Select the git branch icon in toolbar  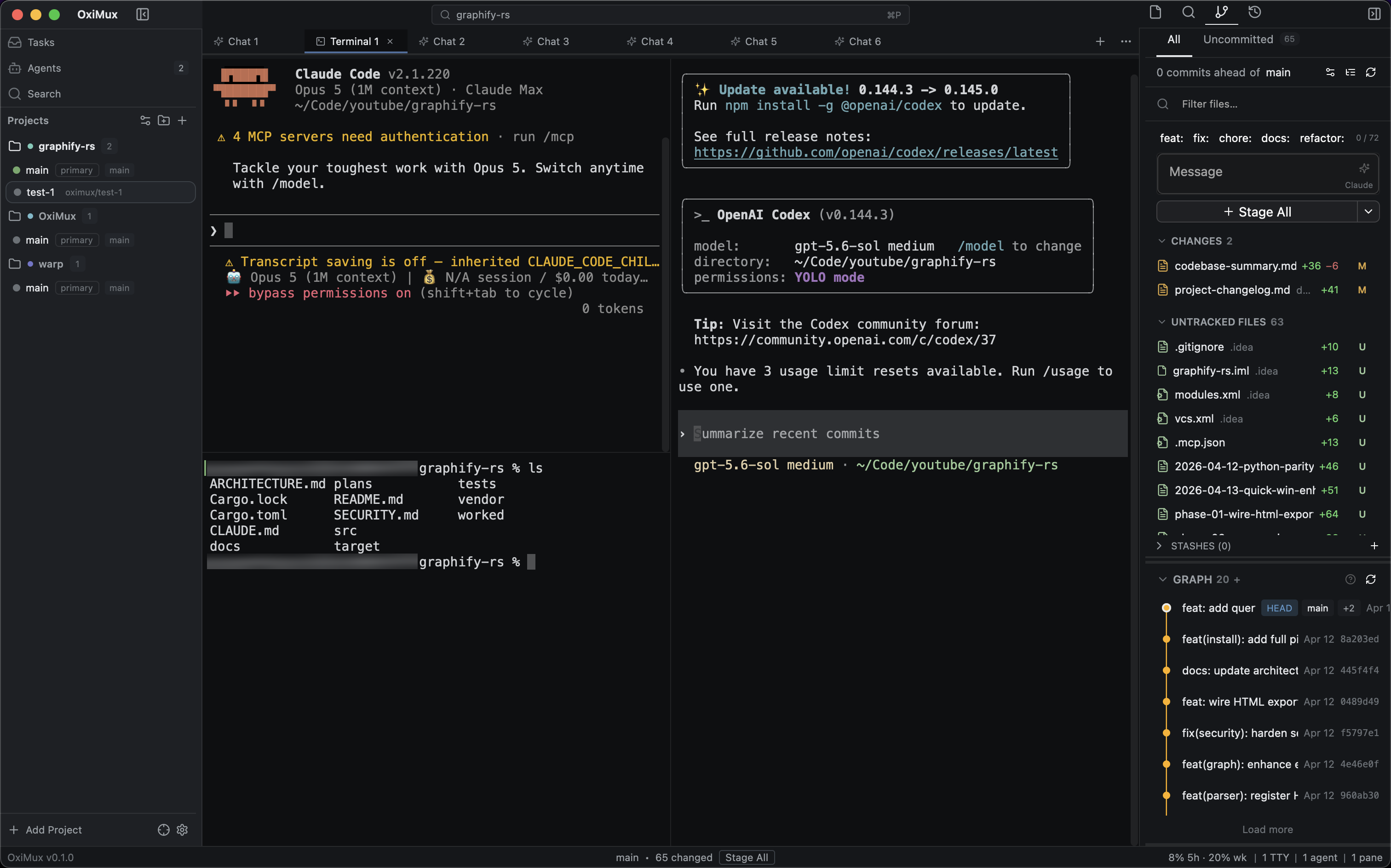[1222, 12]
